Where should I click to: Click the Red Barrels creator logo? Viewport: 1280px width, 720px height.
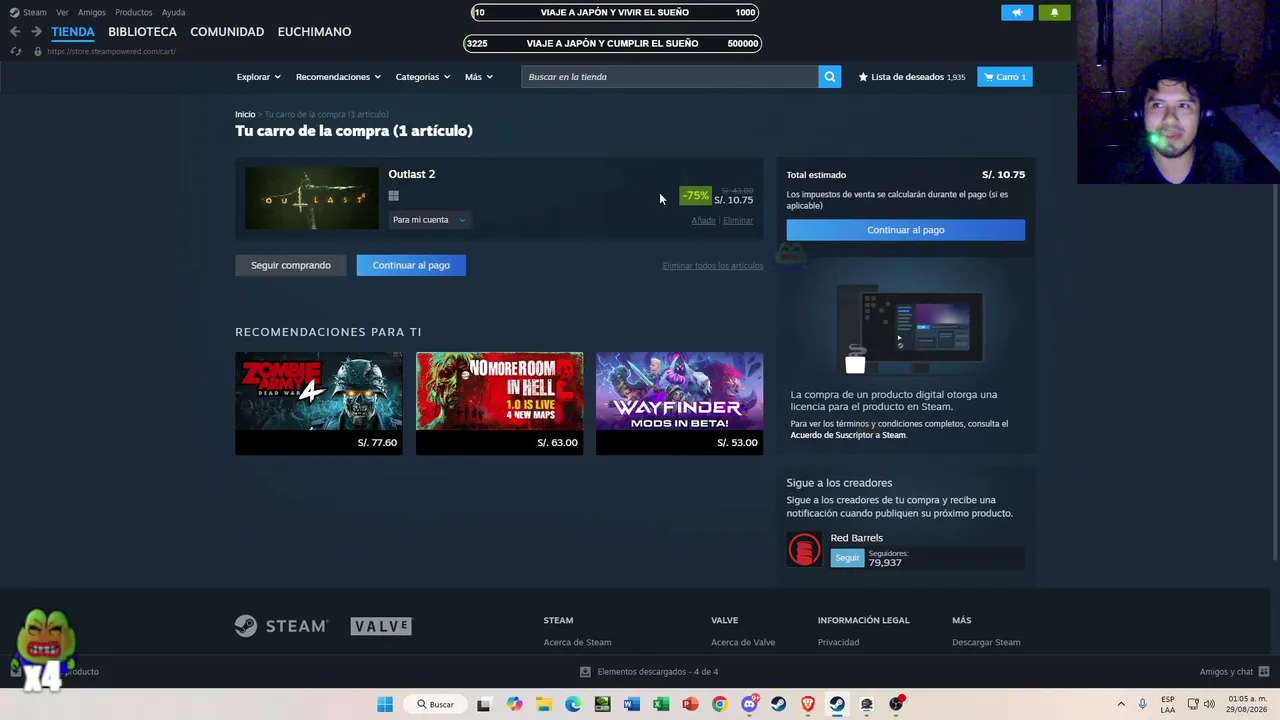pyautogui.click(x=804, y=549)
